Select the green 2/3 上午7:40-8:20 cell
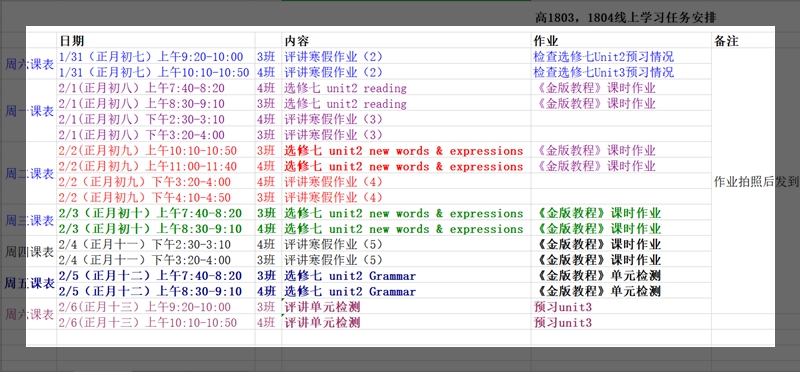Screen dimensions: 800x372 click(x=156, y=213)
